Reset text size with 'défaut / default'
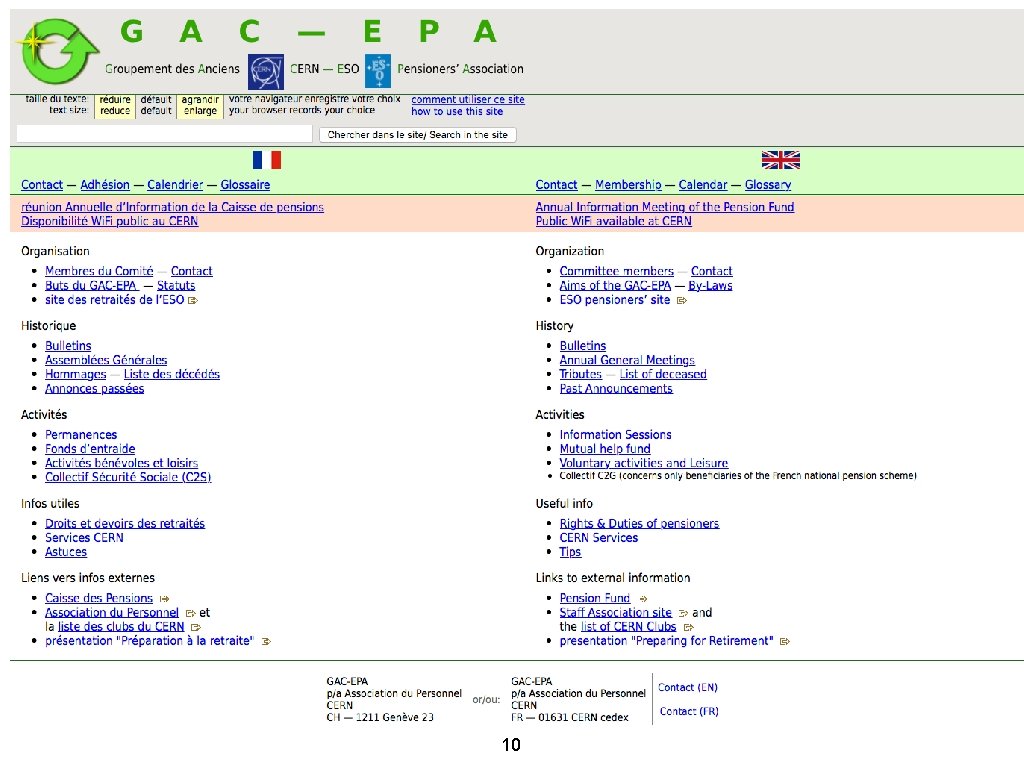Image resolution: width=1024 pixels, height=768 pixels. coord(156,105)
